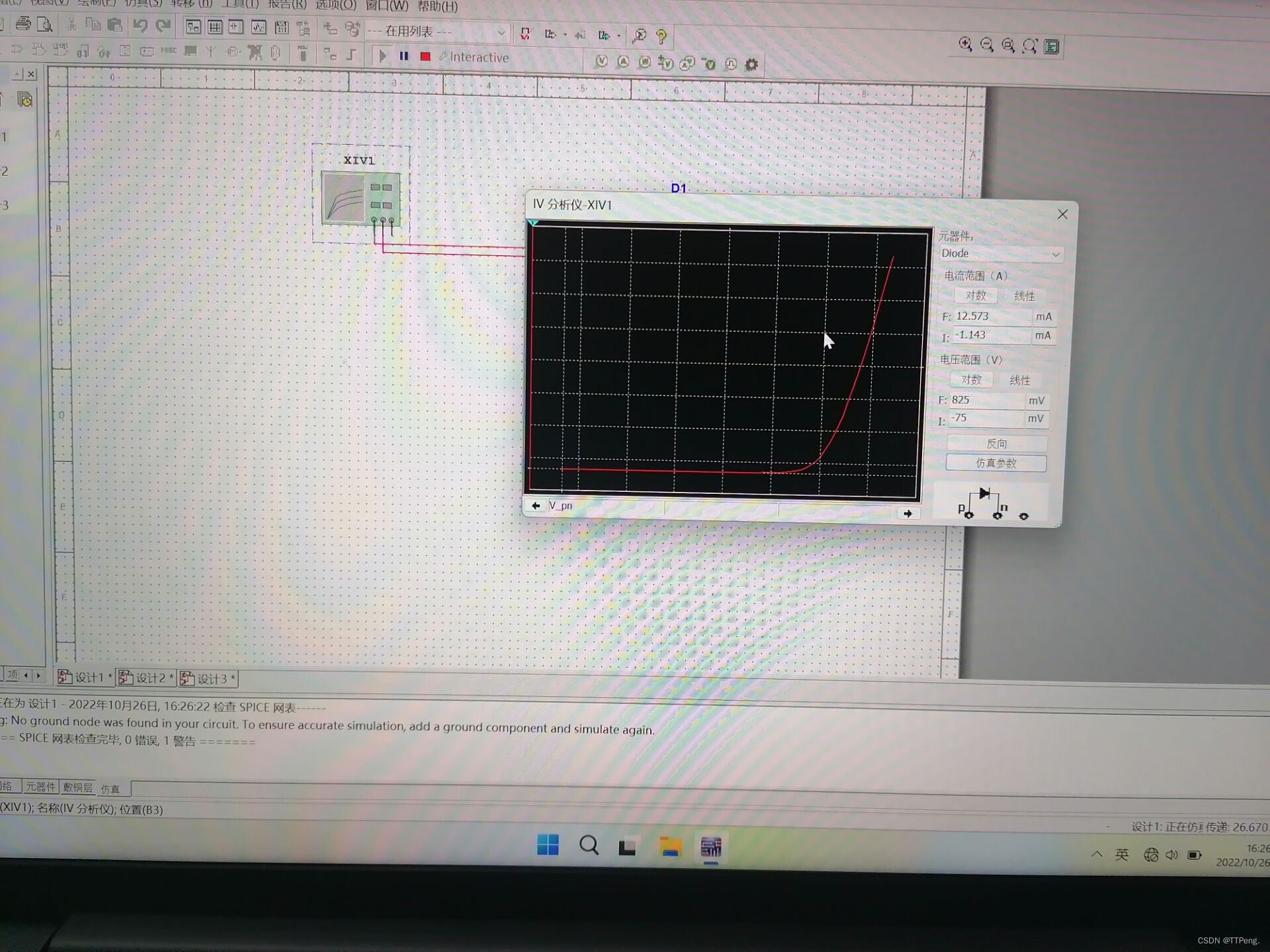Screen dimensions: 1270x952
Task: Redo the last undone action
Action: pyautogui.click(x=163, y=26)
